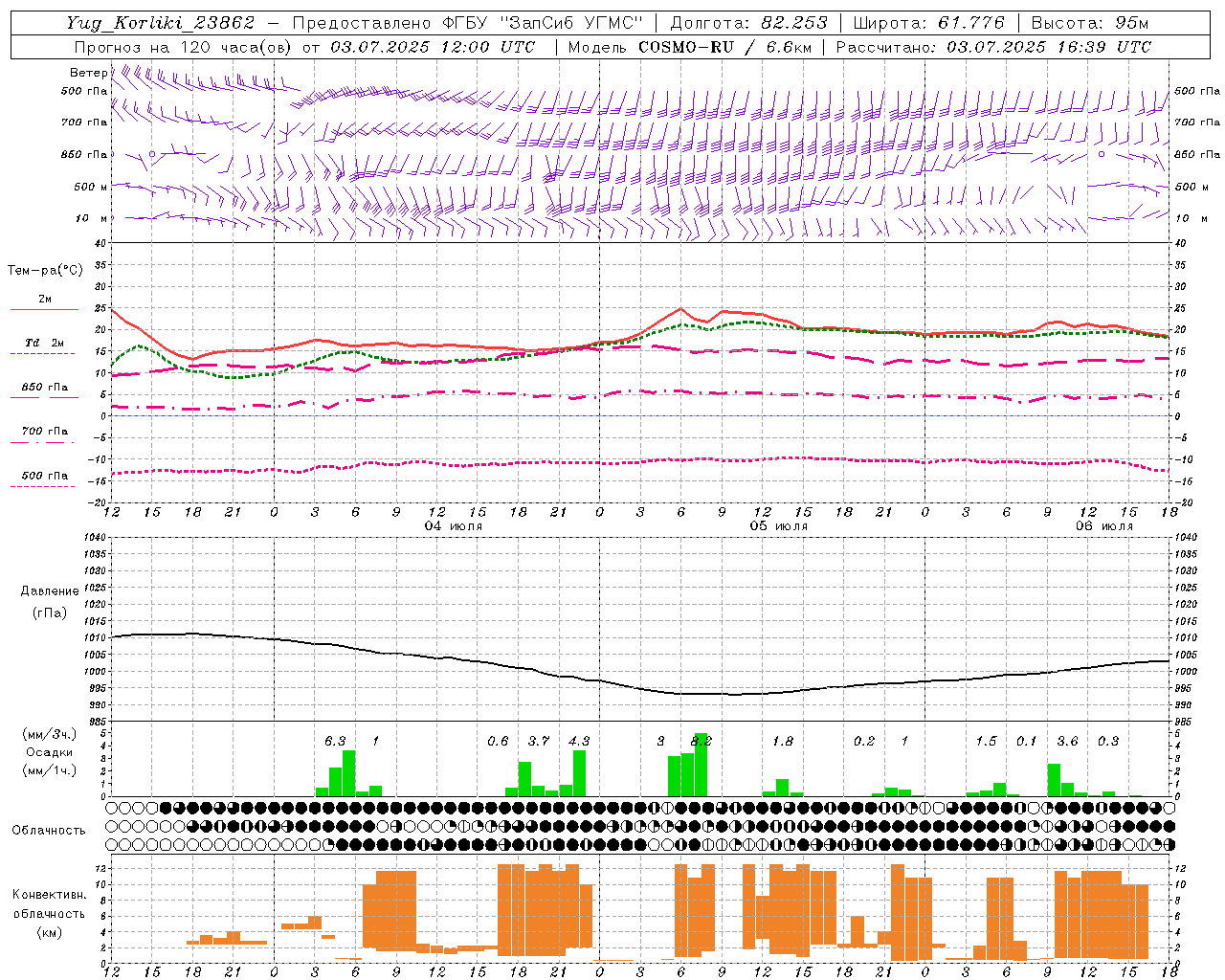The width and height of the screenshot is (1225, 980).
Task: Click the Давление pressure label
Action: (x=50, y=591)
